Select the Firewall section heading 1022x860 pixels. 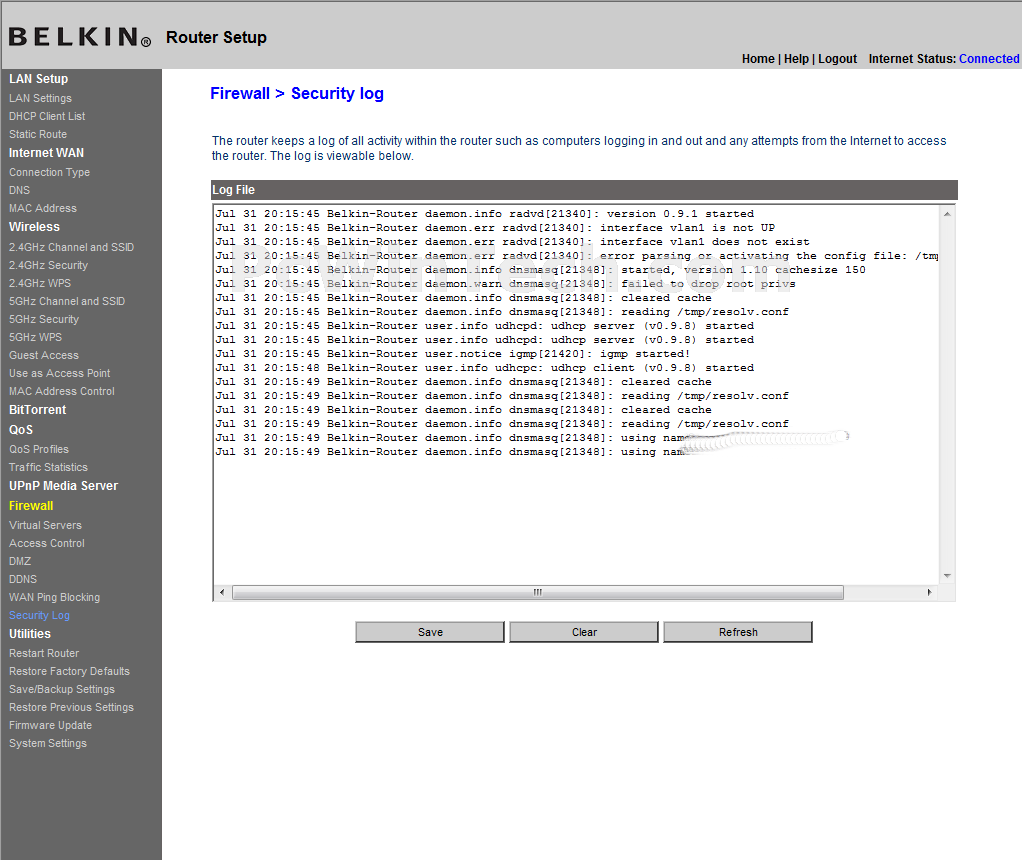[x=31, y=506]
